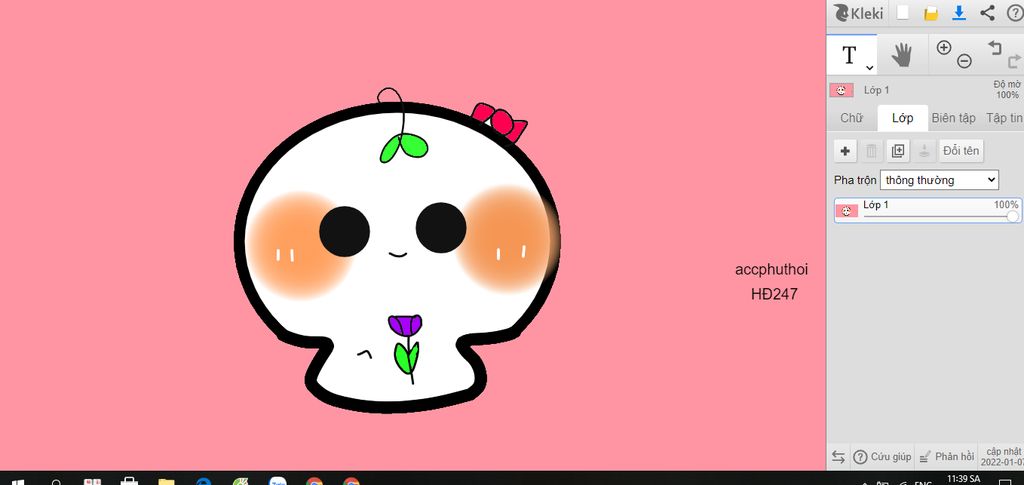Create a new blank image
Viewport: 1024px width, 485px height.
click(x=903, y=13)
